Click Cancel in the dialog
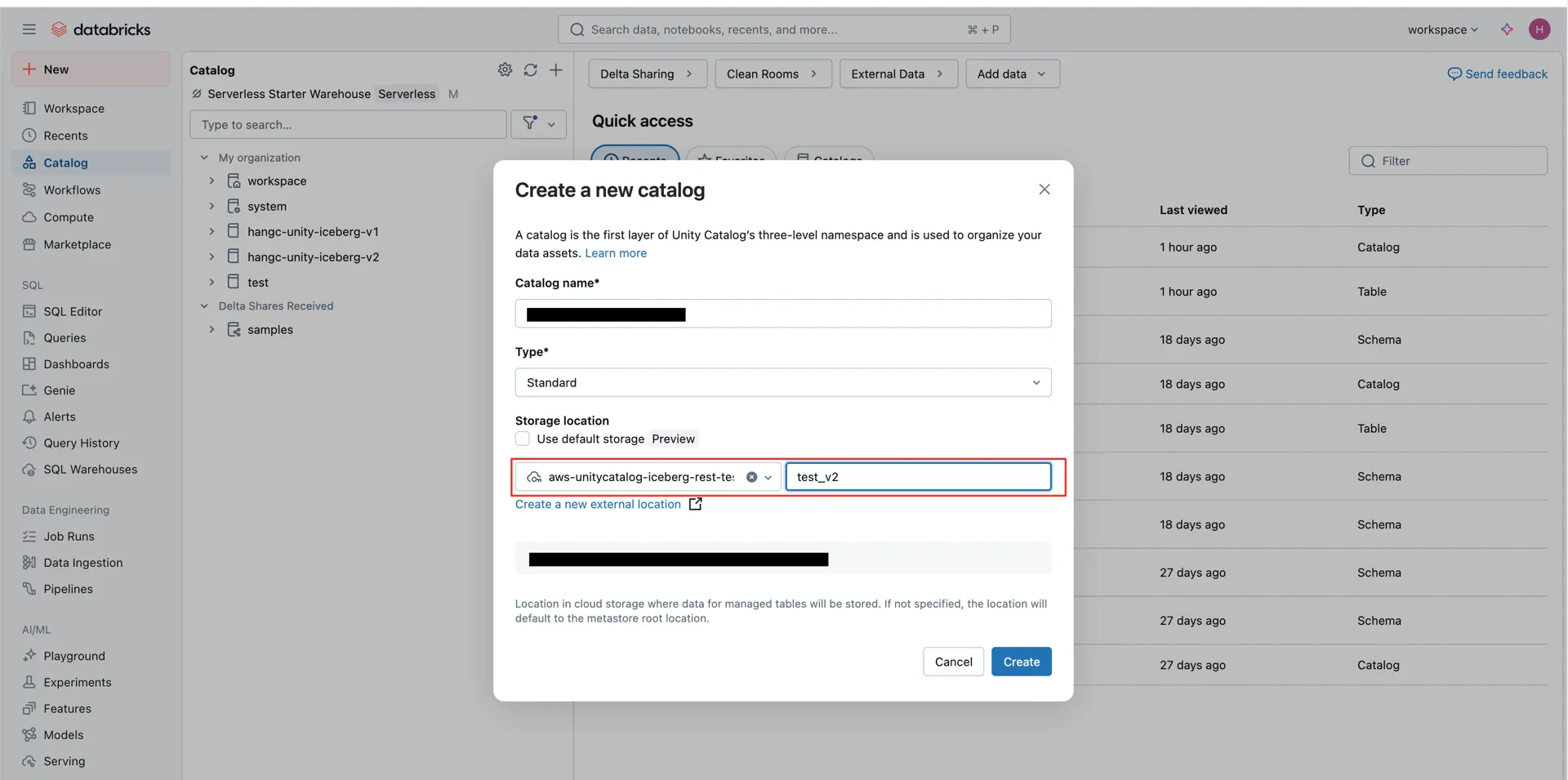The image size is (1568, 780). tap(953, 662)
